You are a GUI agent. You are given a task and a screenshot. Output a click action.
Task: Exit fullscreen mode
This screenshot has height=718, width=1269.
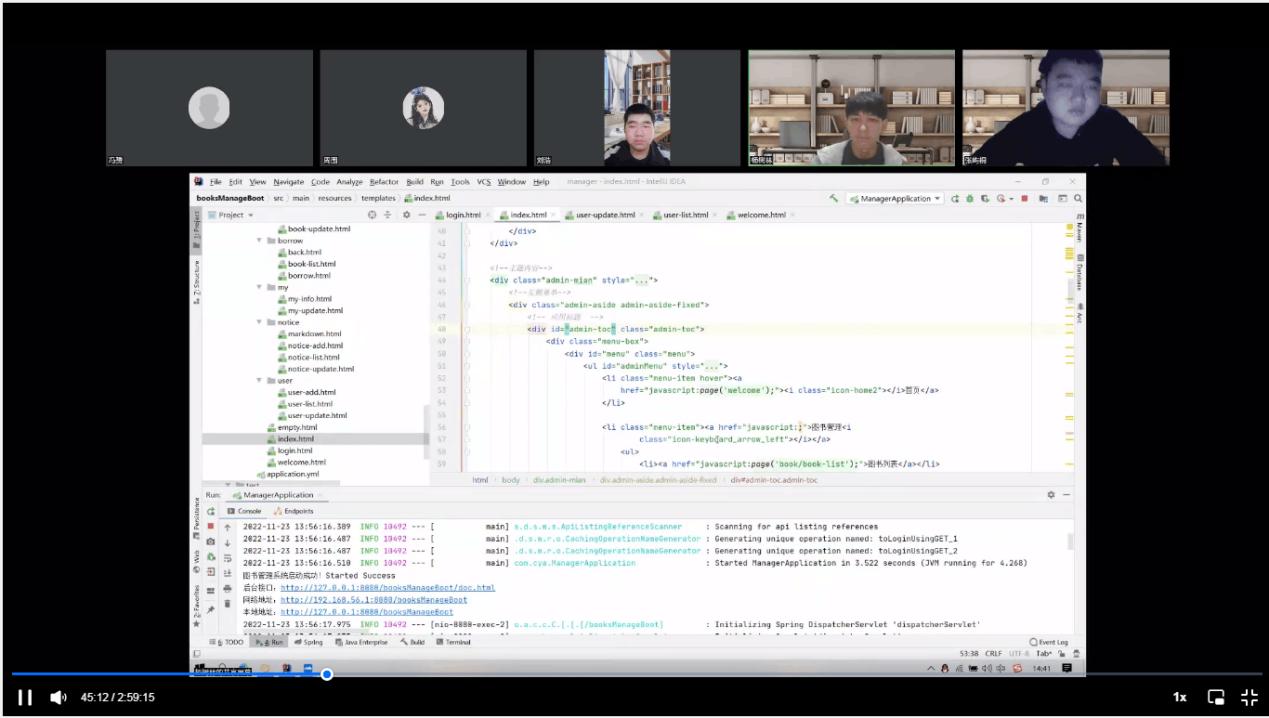(1249, 697)
